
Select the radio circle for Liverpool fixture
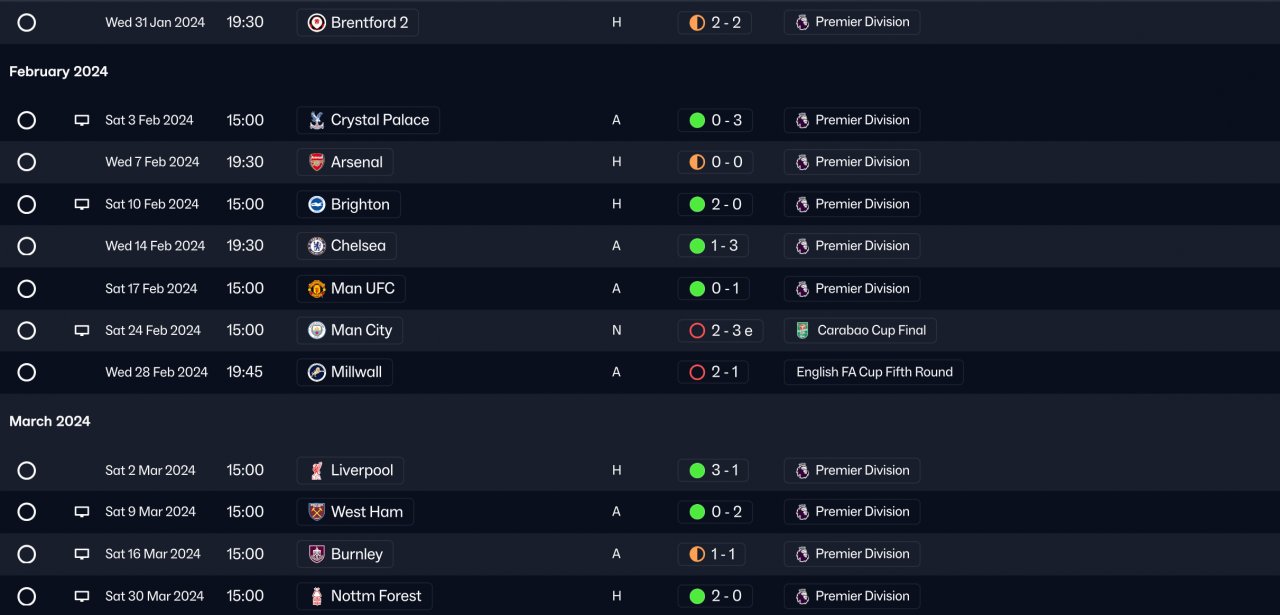pyautogui.click(x=27, y=470)
